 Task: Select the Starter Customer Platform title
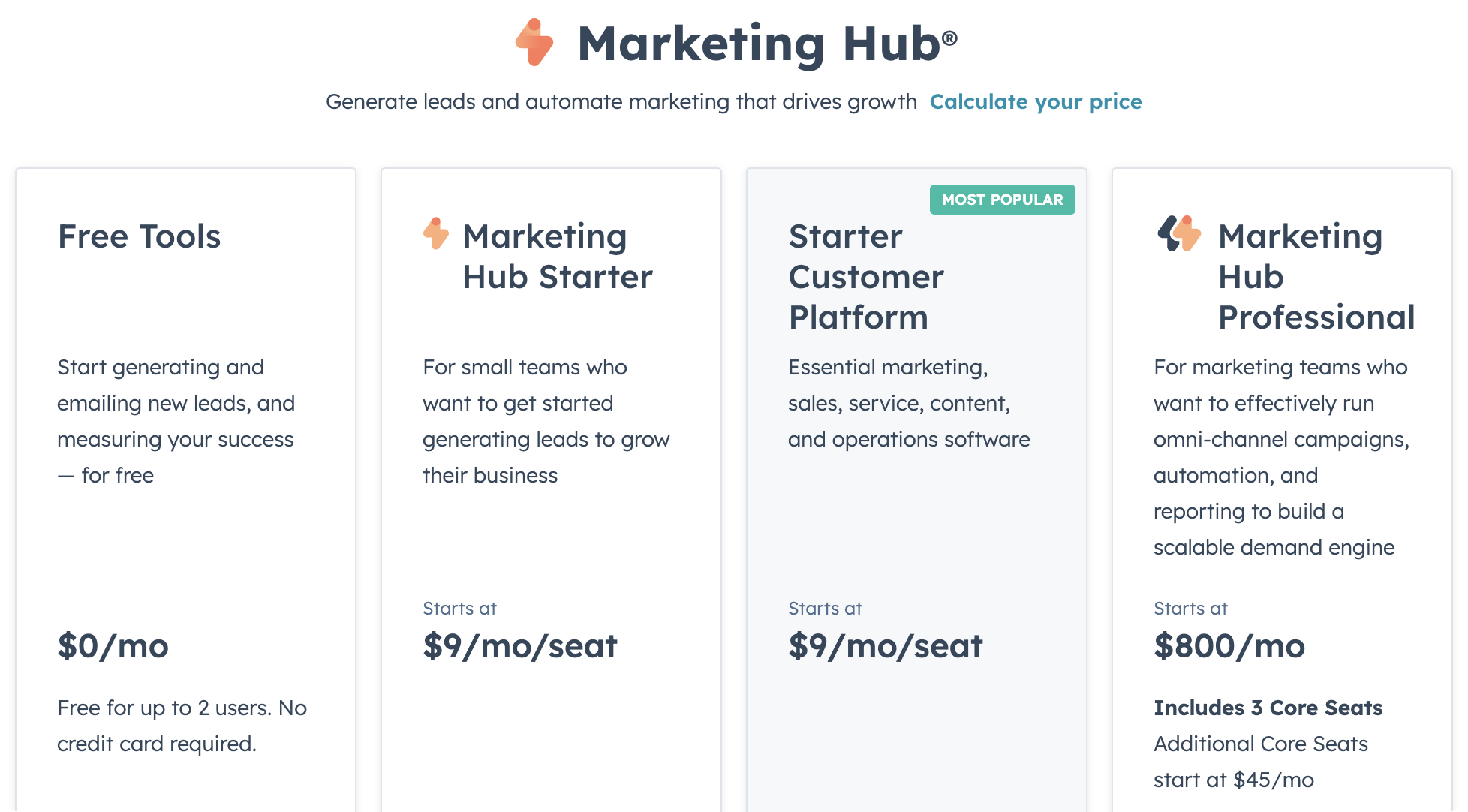pos(866,277)
